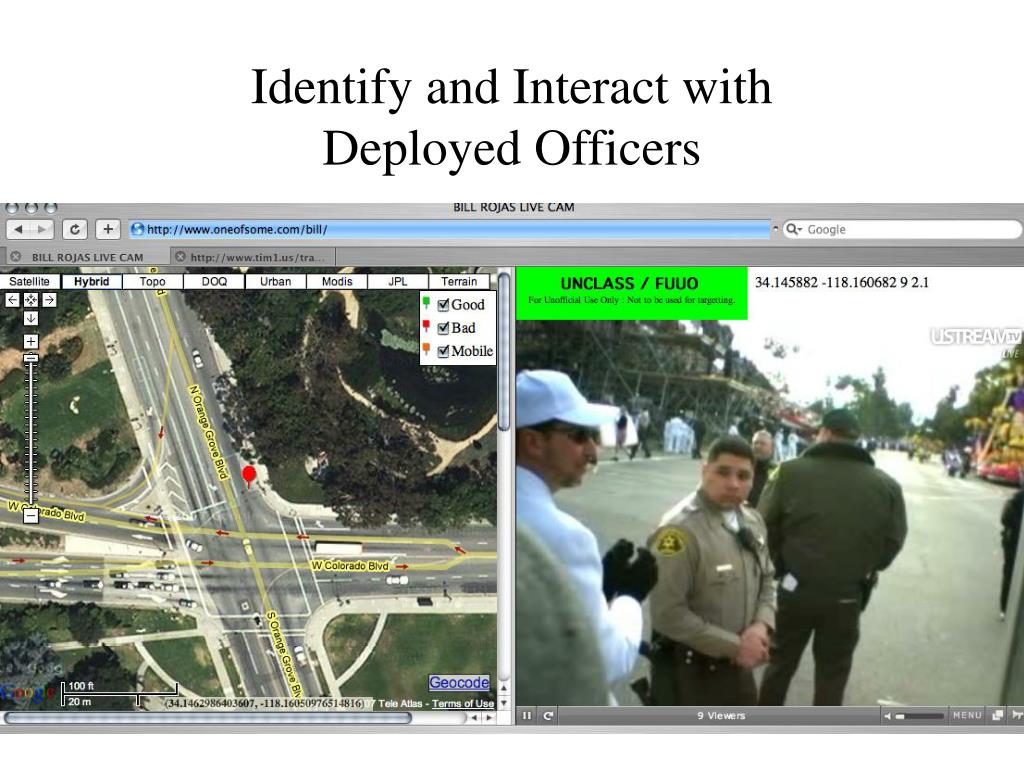The width and height of the screenshot is (1024, 768).
Task: Mute the video with speaker icon
Action: [888, 716]
